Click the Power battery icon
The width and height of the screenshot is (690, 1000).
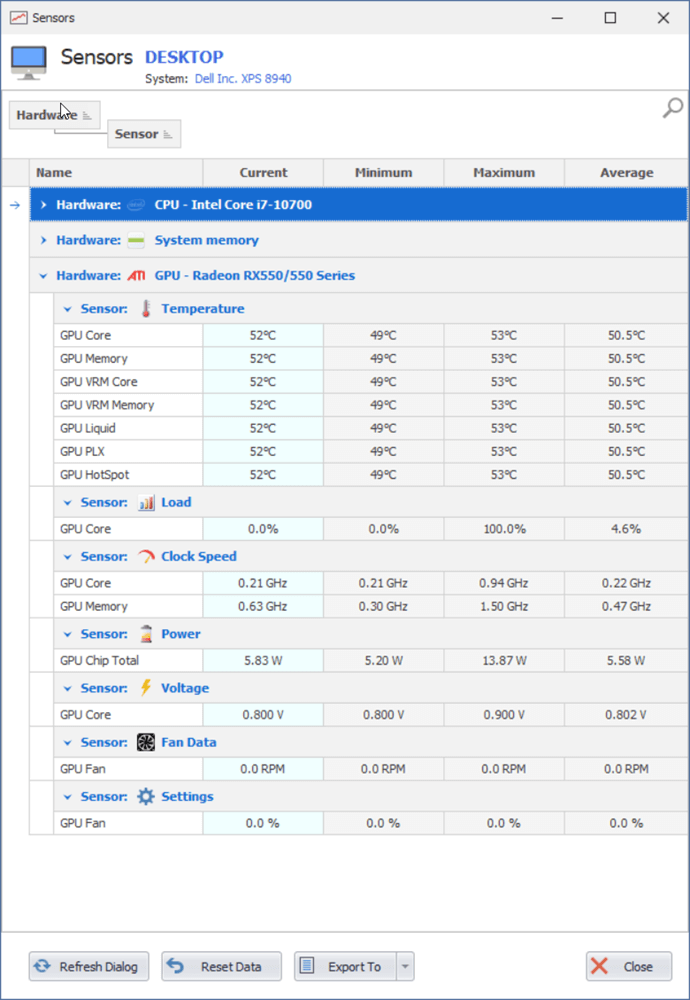coord(146,634)
